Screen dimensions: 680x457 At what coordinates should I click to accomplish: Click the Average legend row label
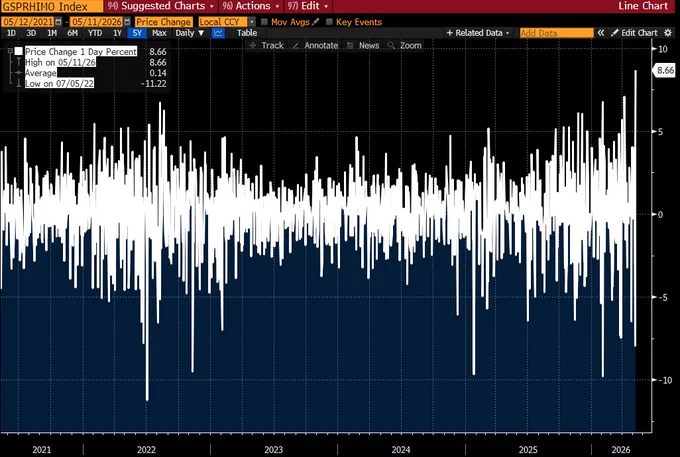41,73
